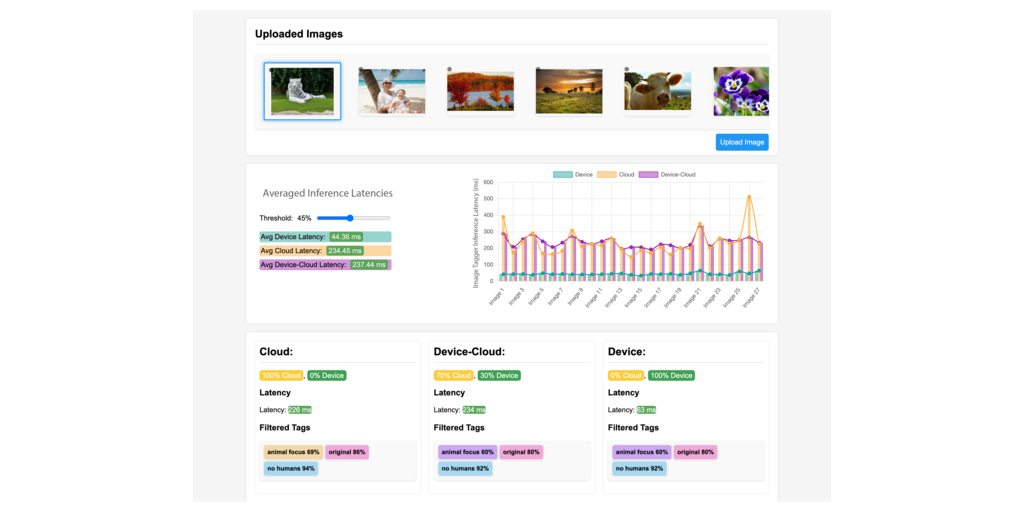
Task: Click the Upload Image button
Action: pyautogui.click(x=742, y=142)
